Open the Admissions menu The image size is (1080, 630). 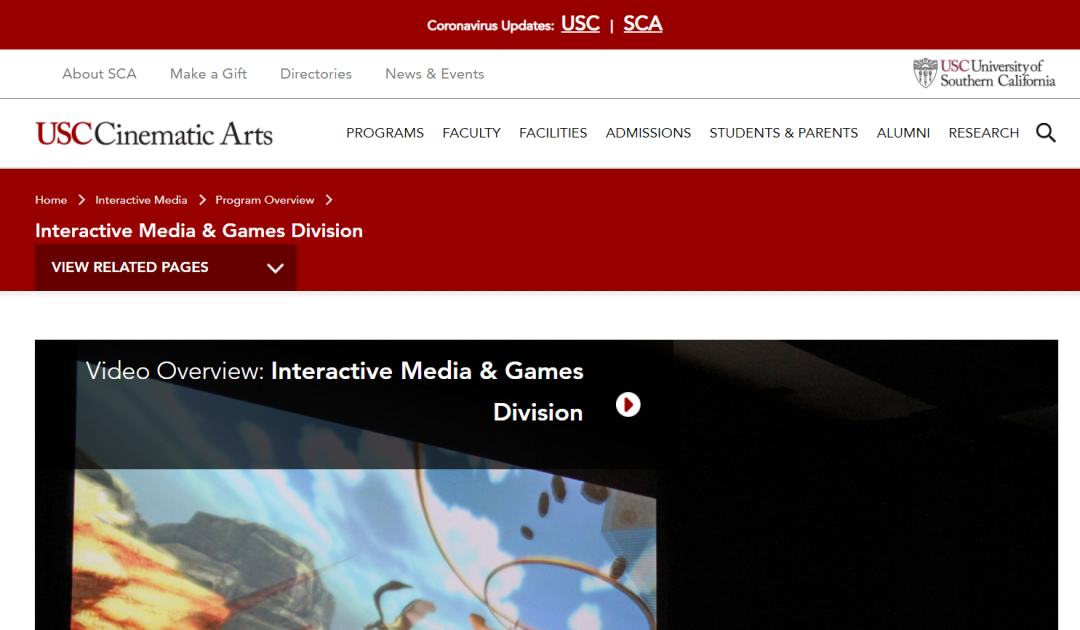[x=648, y=133]
